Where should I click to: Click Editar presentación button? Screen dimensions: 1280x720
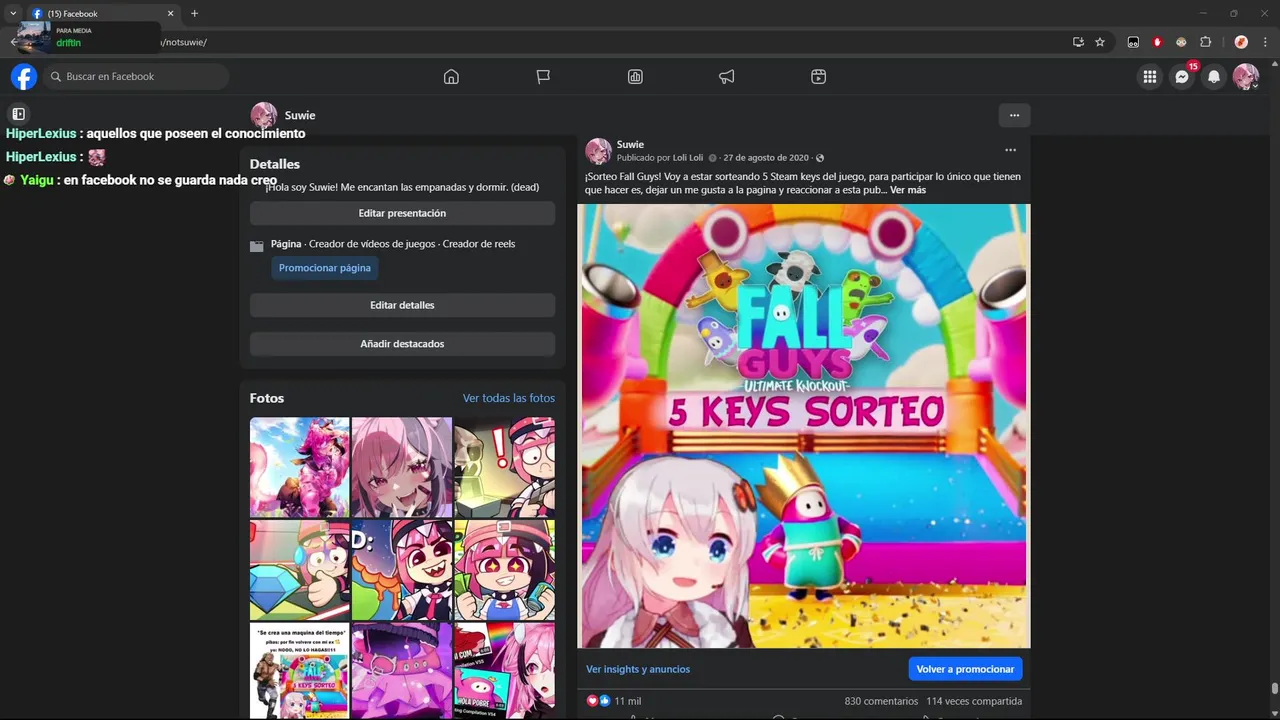pos(402,213)
